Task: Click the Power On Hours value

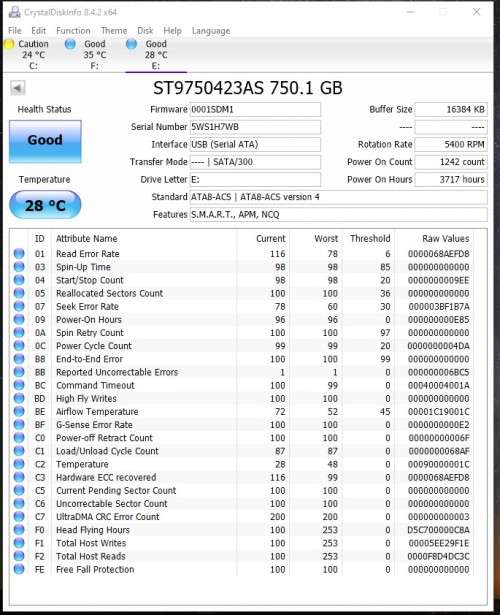Action: (x=451, y=180)
